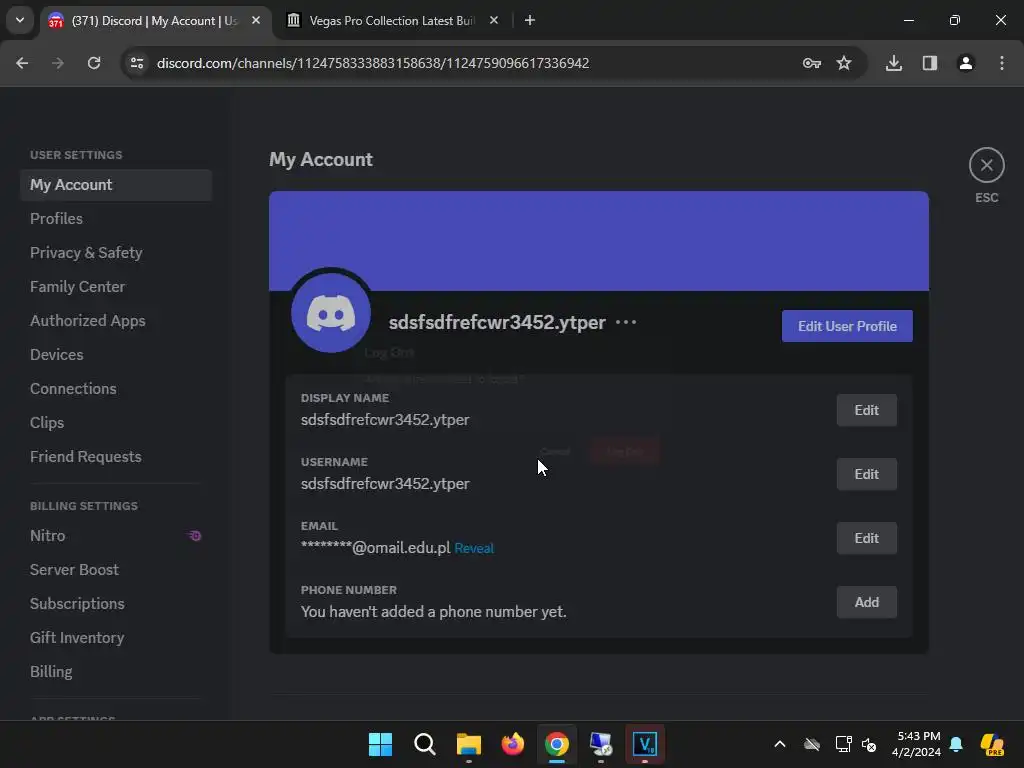The width and height of the screenshot is (1024, 768).
Task: Click the PRE colorful icon in taskbar corner
Action: [992, 744]
